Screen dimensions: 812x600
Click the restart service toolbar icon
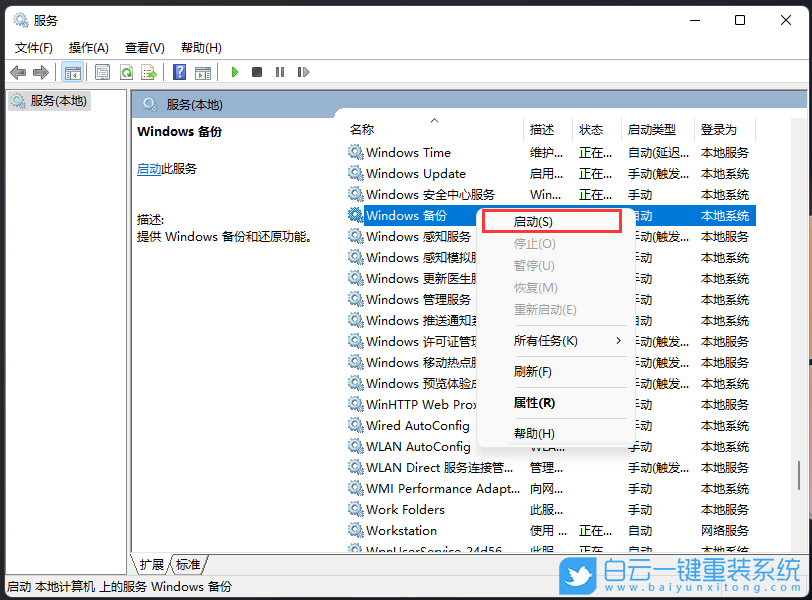coord(304,72)
